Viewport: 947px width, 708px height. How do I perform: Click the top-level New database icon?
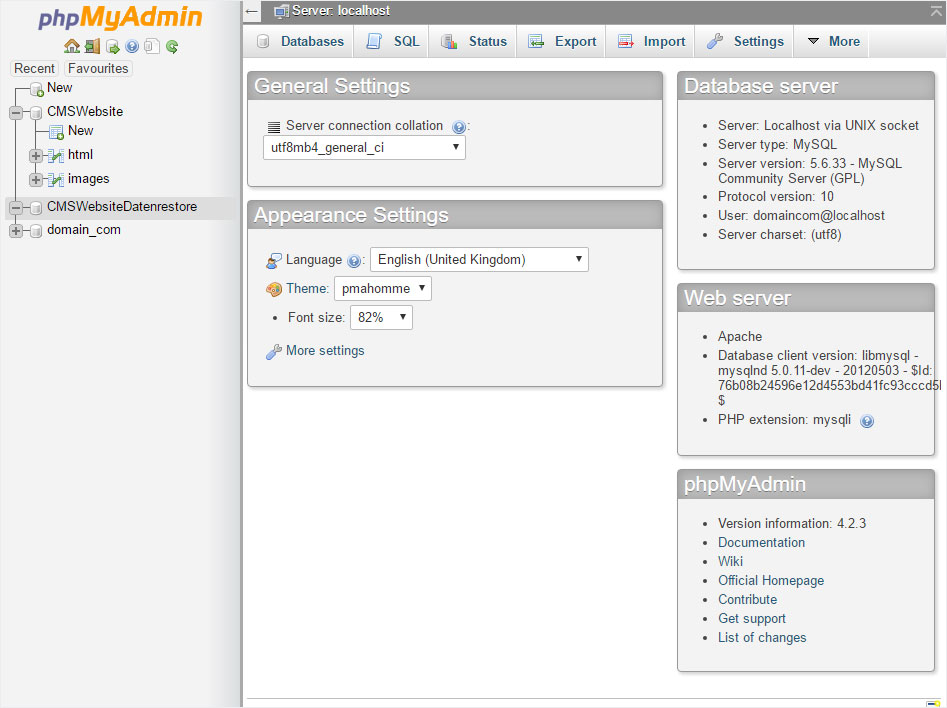(x=37, y=90)
